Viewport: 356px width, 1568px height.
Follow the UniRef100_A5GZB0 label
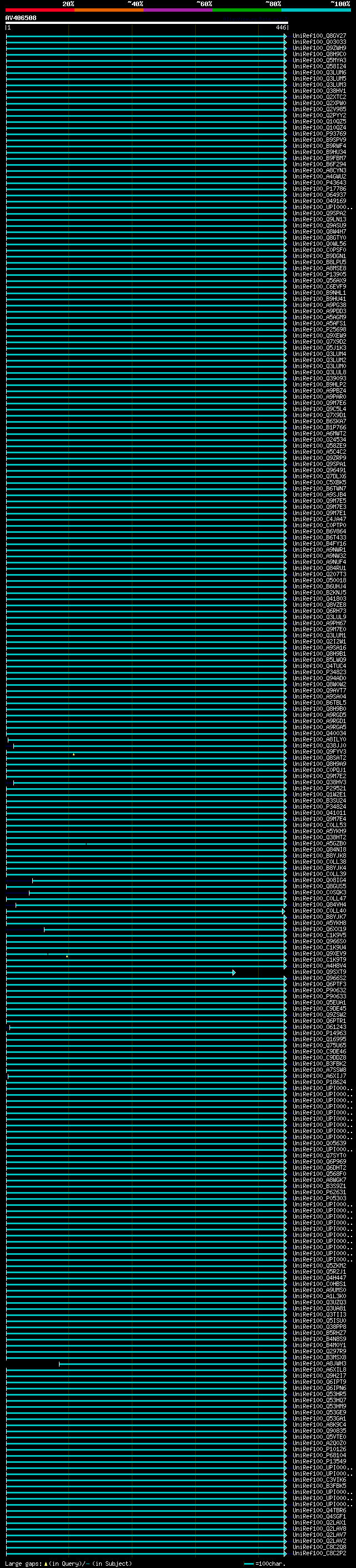(319, 844)
